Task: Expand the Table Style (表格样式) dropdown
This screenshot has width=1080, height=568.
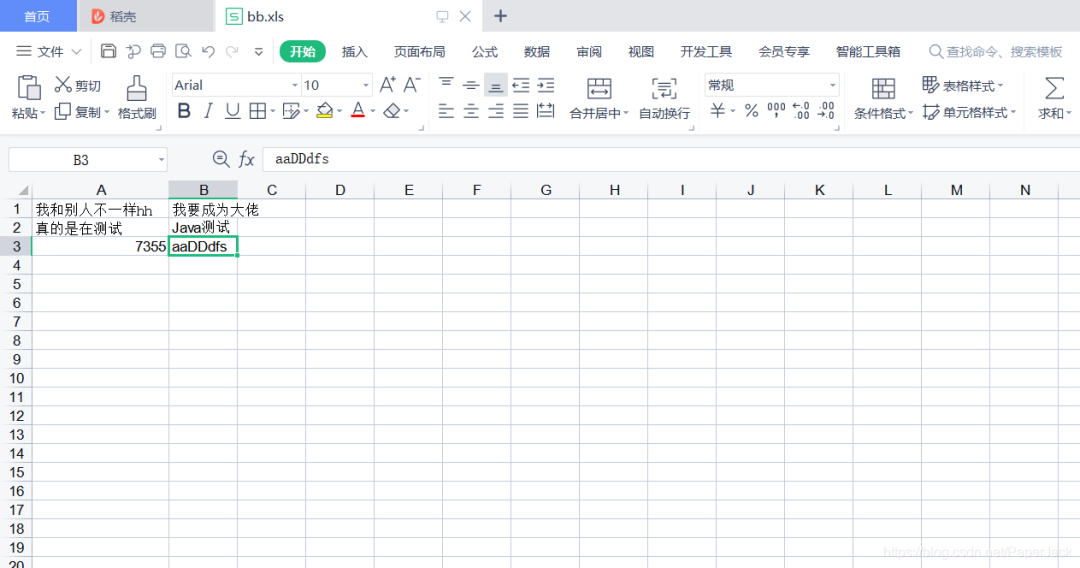Action: tap(1000, 86)
